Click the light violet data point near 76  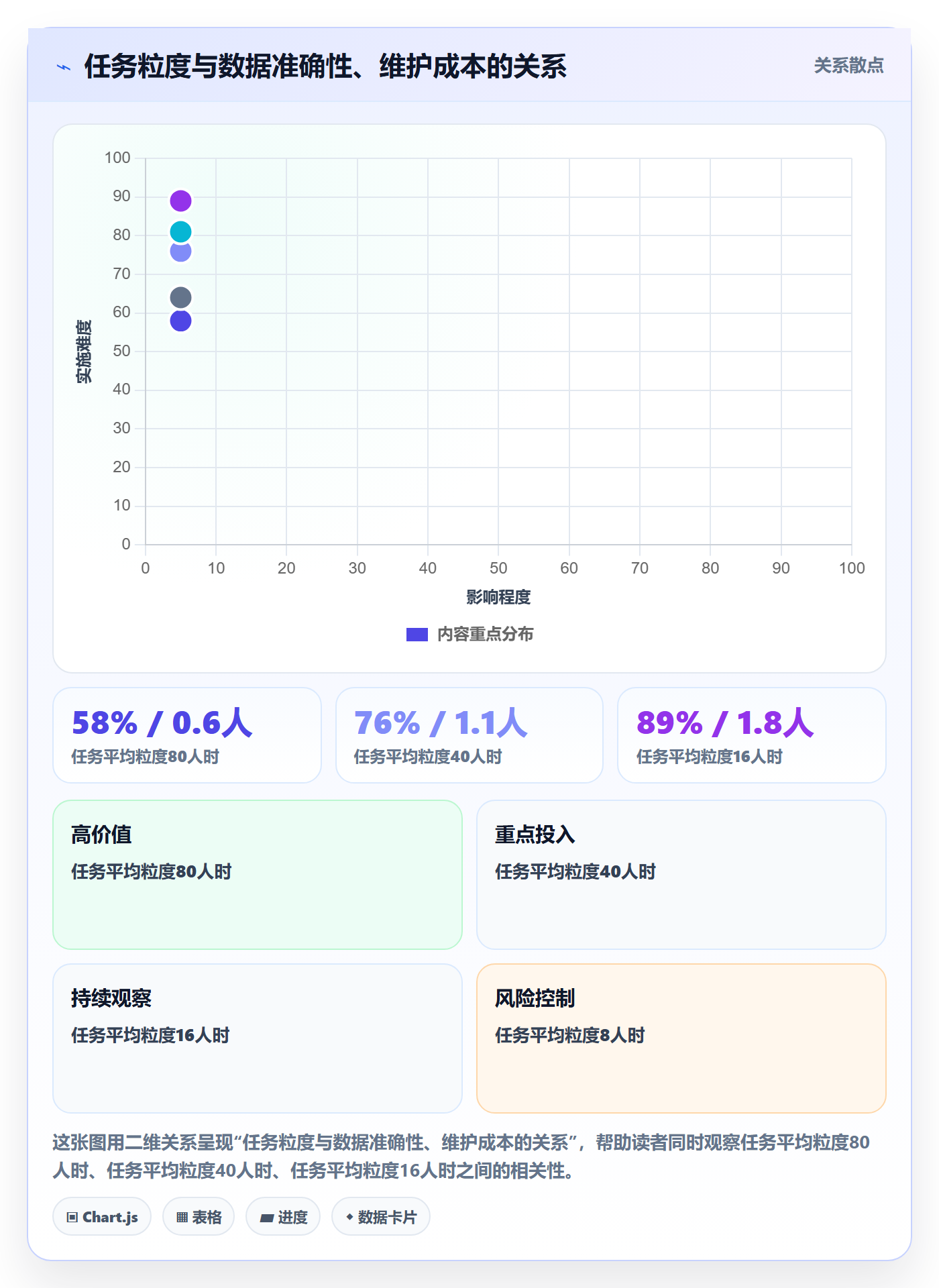pos(180,252)
